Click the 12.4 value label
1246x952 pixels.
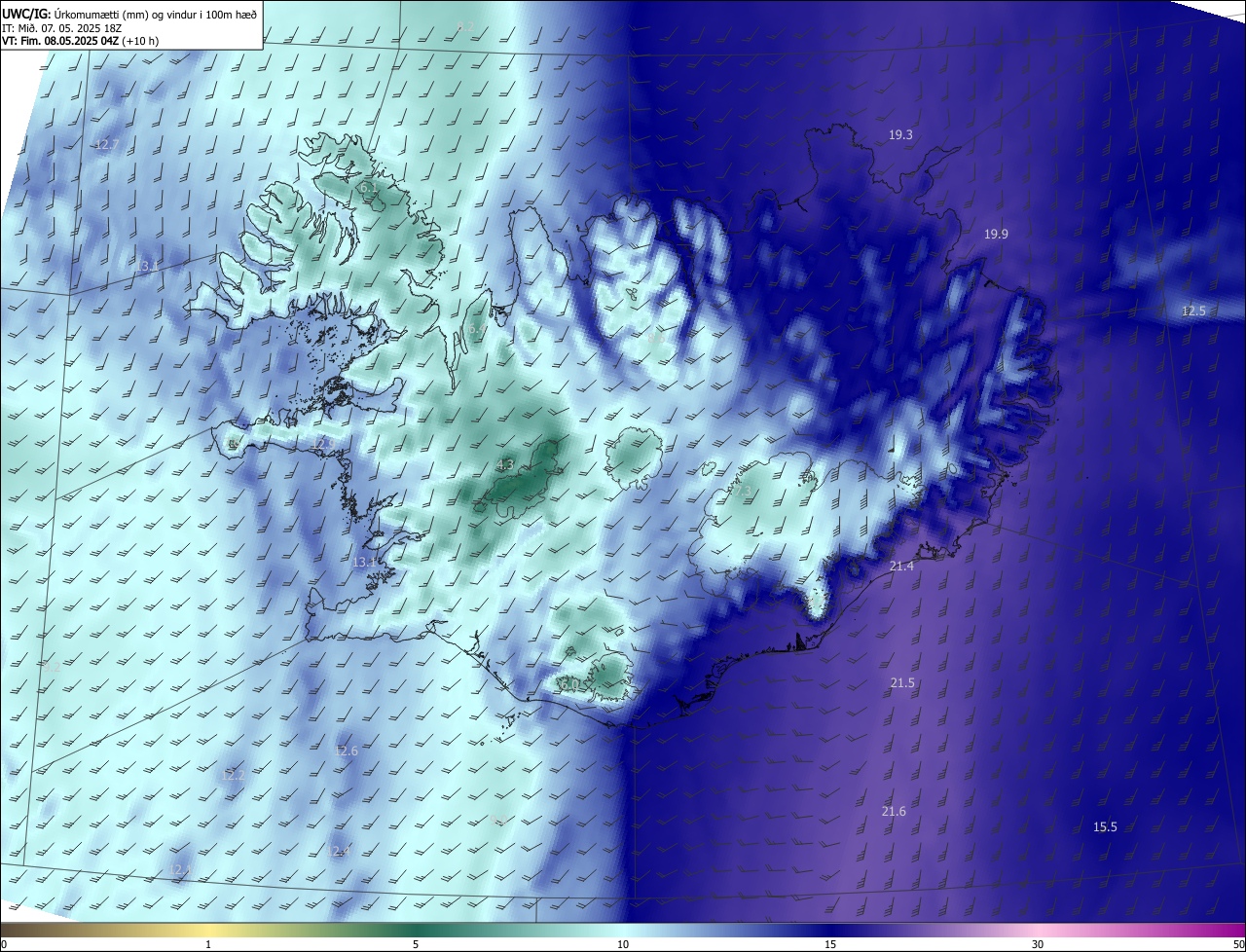[338, 852]
